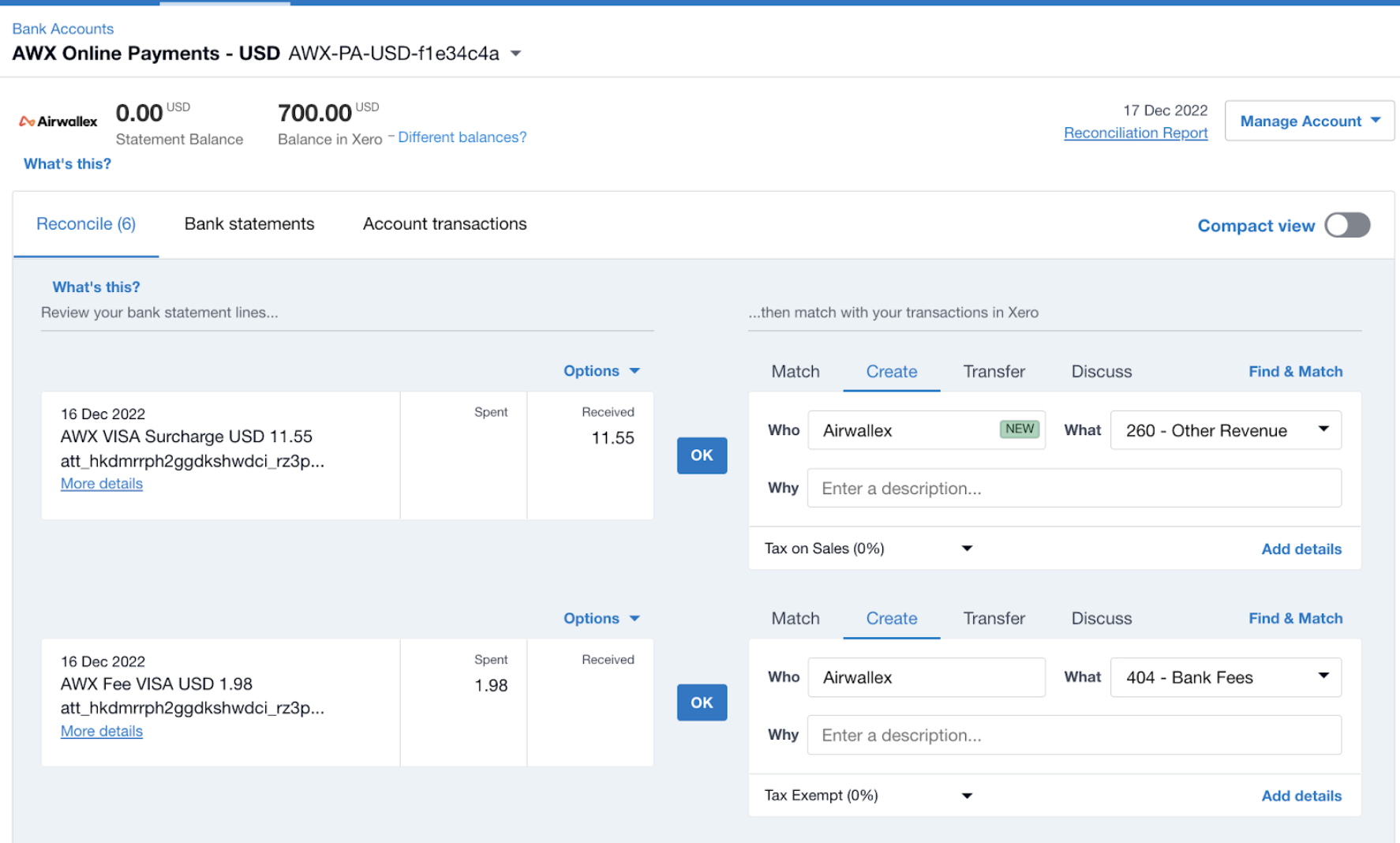The width and height of the screenshot is (1400, 843).
Task: Click the 11.55 received amount
Action: 612,438
